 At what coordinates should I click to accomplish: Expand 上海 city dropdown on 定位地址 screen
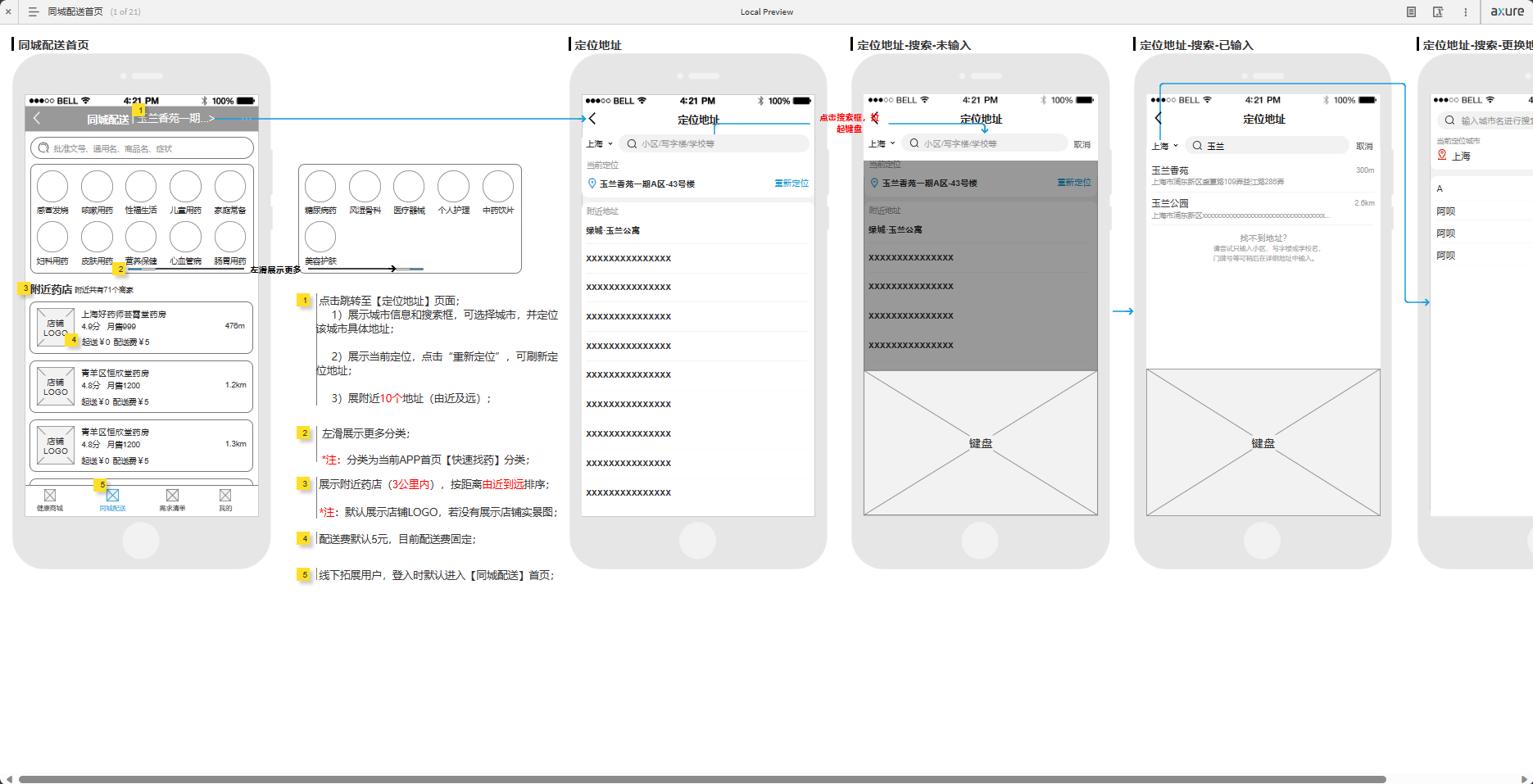(x=599, y=143)
